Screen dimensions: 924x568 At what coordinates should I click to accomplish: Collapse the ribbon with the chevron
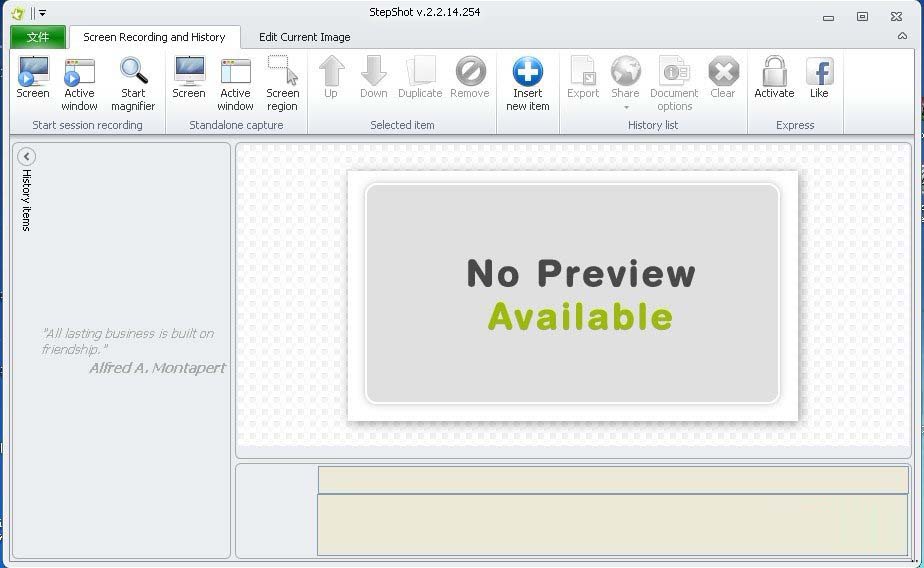click(x=902, y=37)
